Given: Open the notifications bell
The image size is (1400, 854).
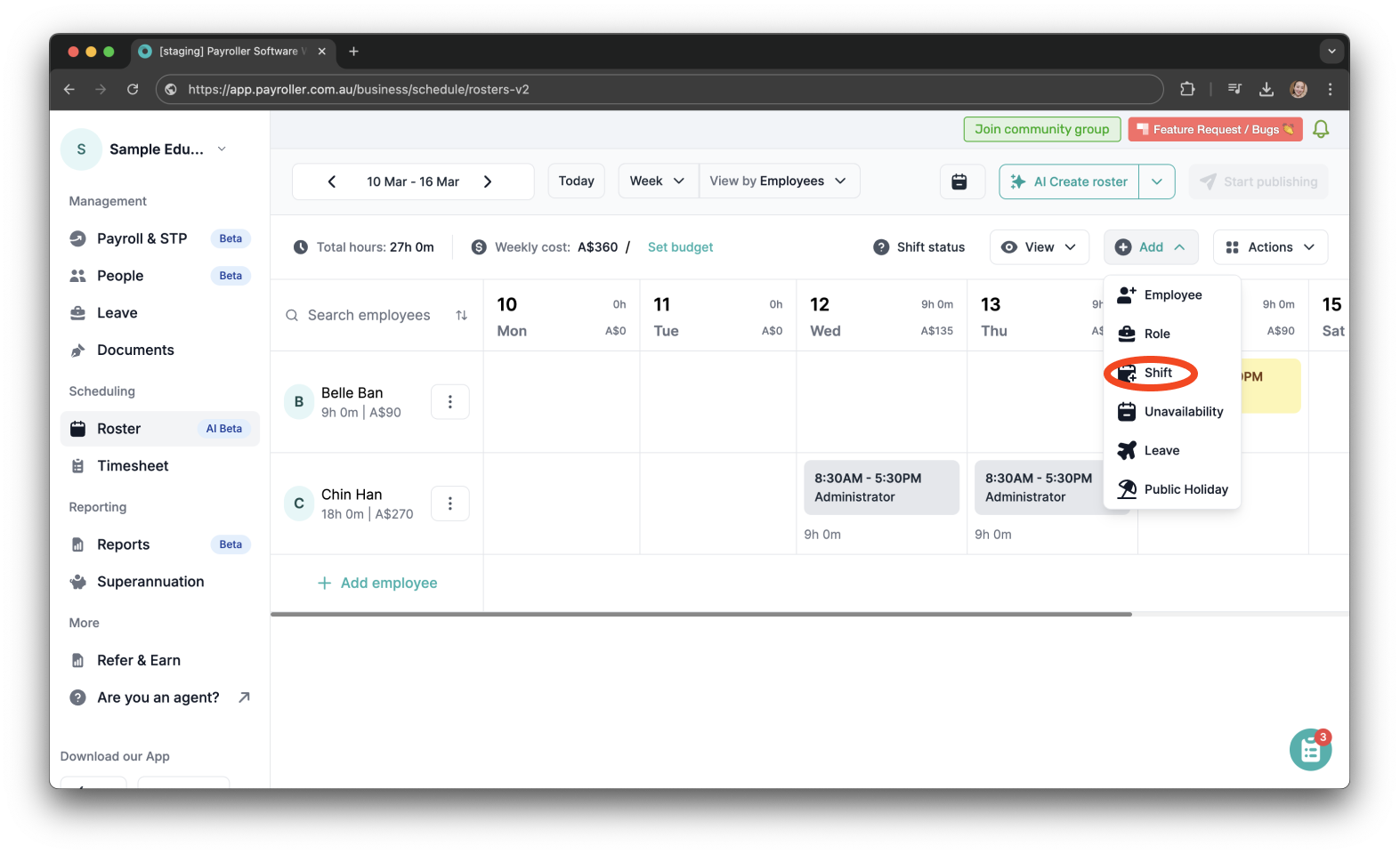Looking at the screenshot, I should click(x=1321, y=129).
